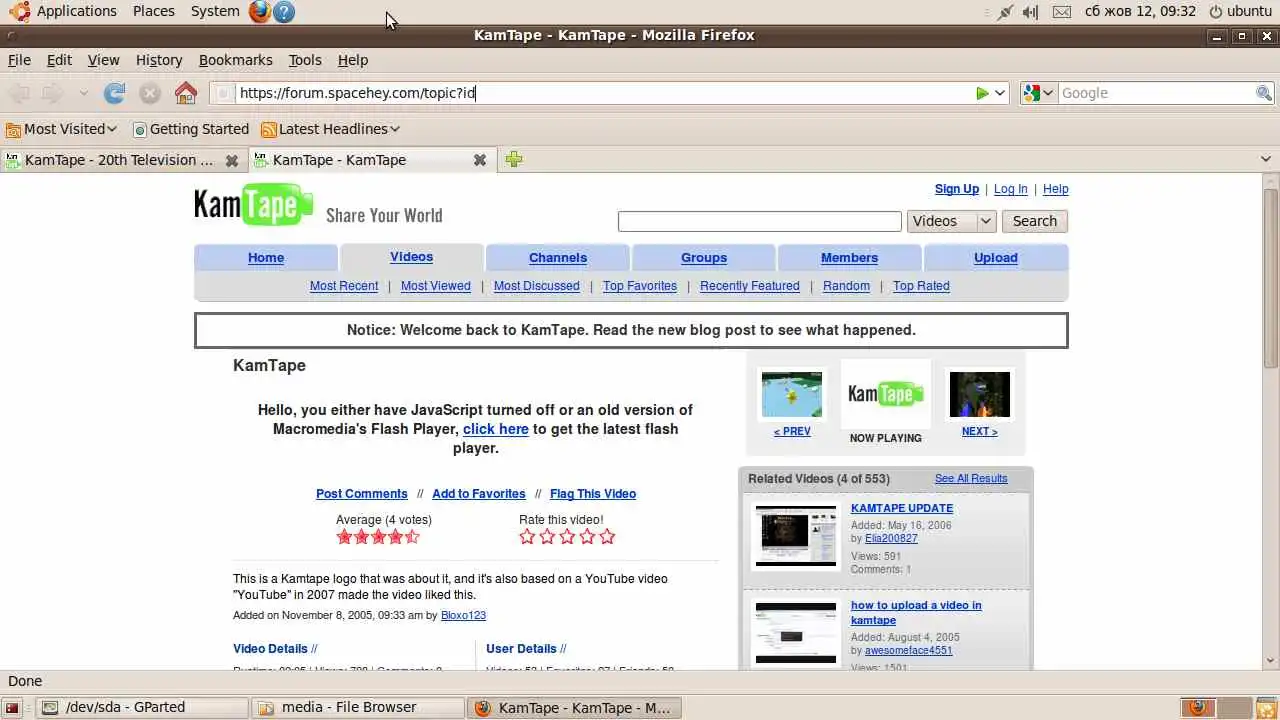Close the KamTape - KamTape tab
Image resolution: width=1280 pixels, height=720 pixels.
pyautogui.click(x=480, y=160)
